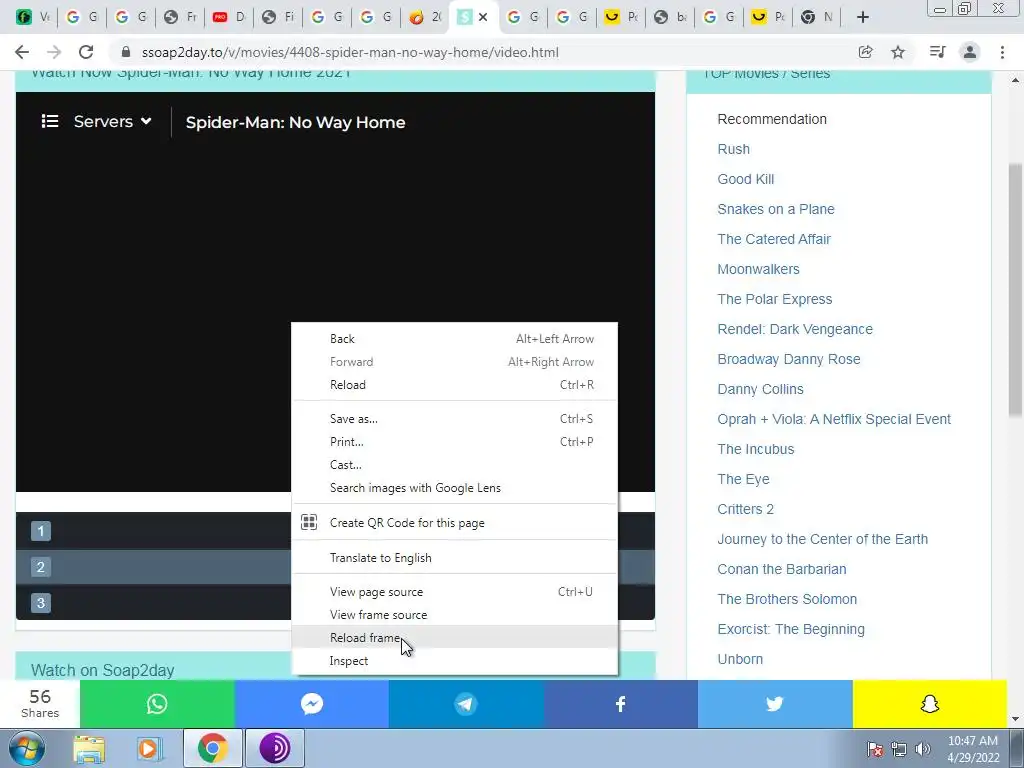This screenshot has height=768, width=1024.
Task: Share via Snapchat button
Action: point(929,703)
